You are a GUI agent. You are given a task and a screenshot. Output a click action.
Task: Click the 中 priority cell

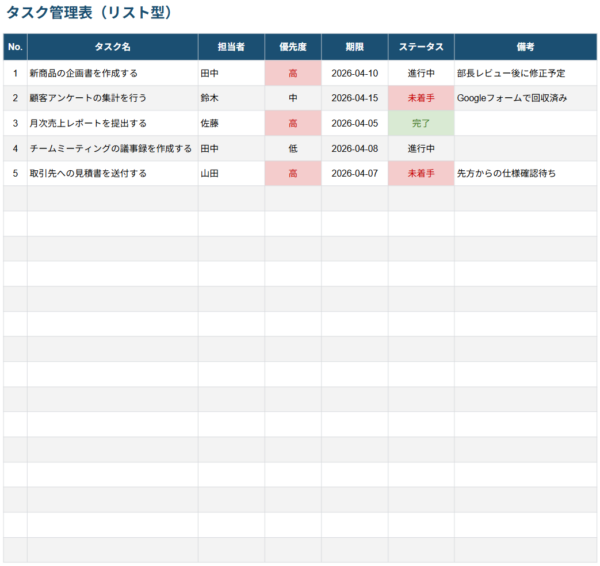click(293, 98)
